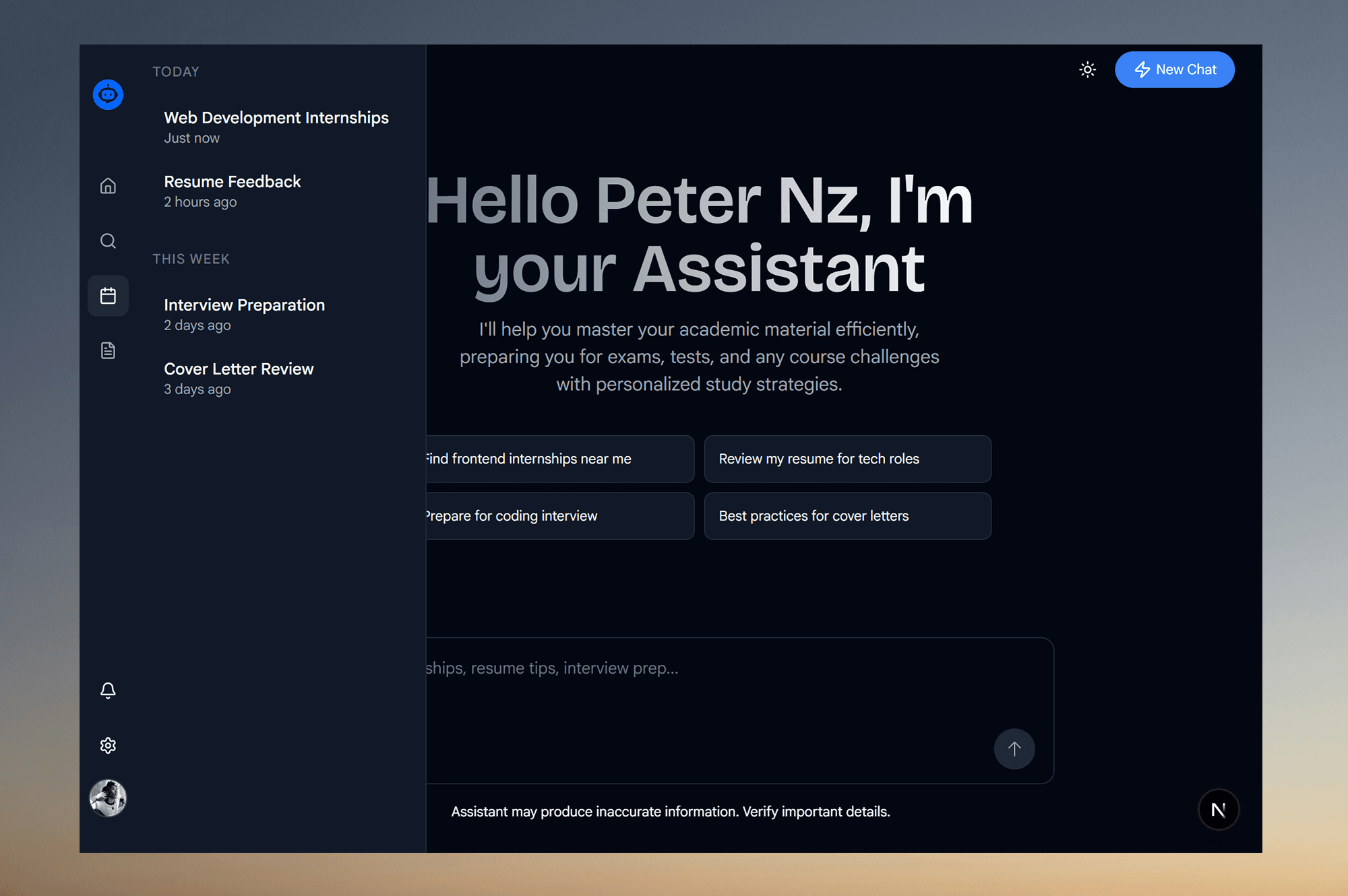Open the Web Development Internships chat
1348x896 pixels.
pos(276,127)
